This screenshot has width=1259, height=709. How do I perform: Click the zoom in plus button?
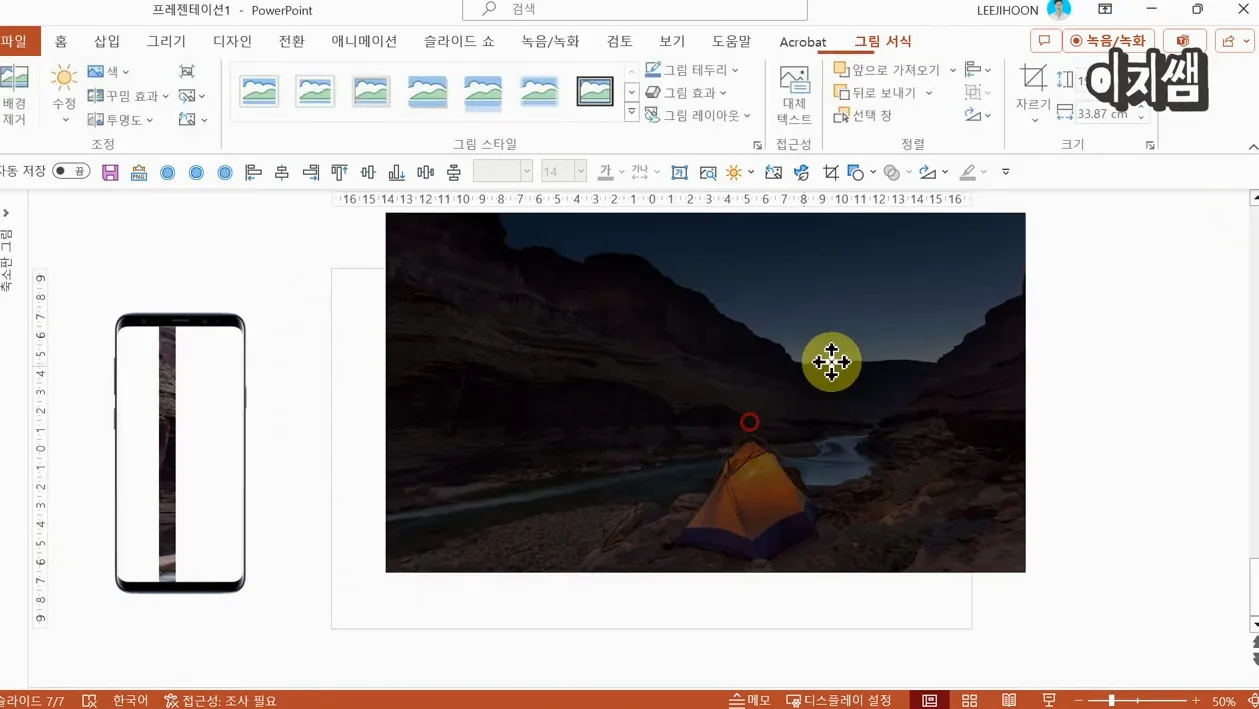click(x=1196, y=700)
